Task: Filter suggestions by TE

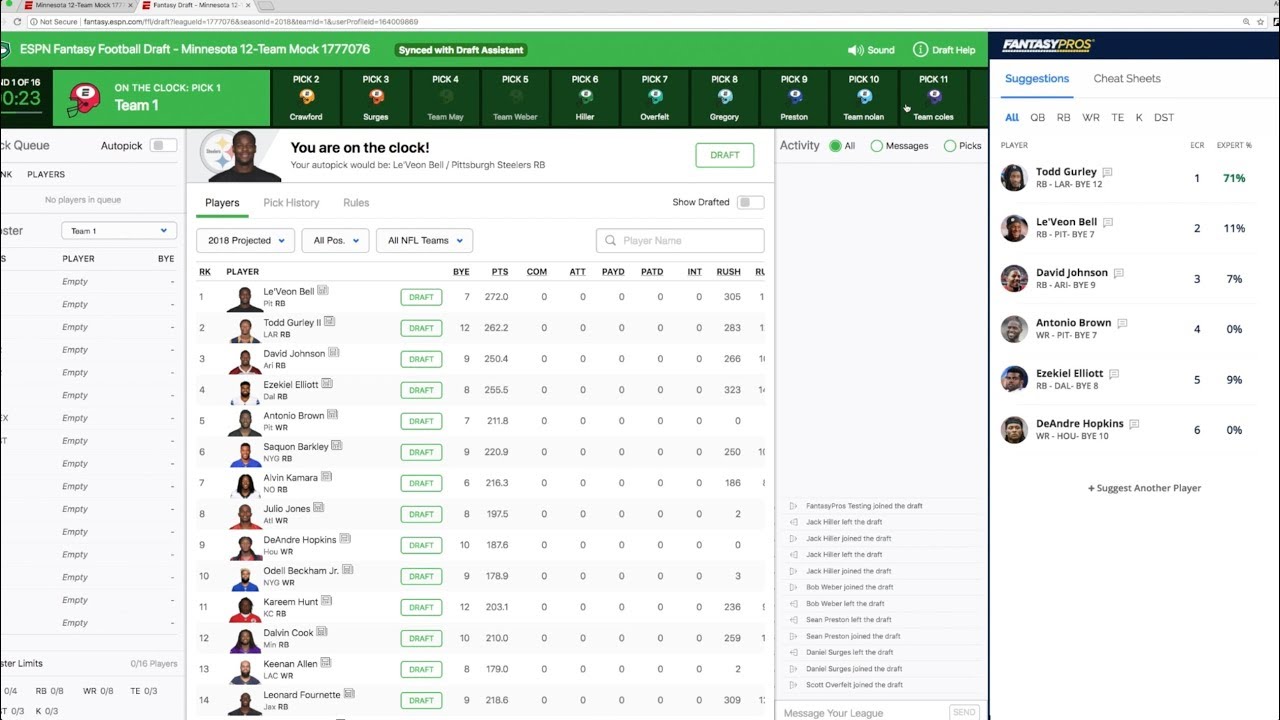Action: coord(1118,118)
